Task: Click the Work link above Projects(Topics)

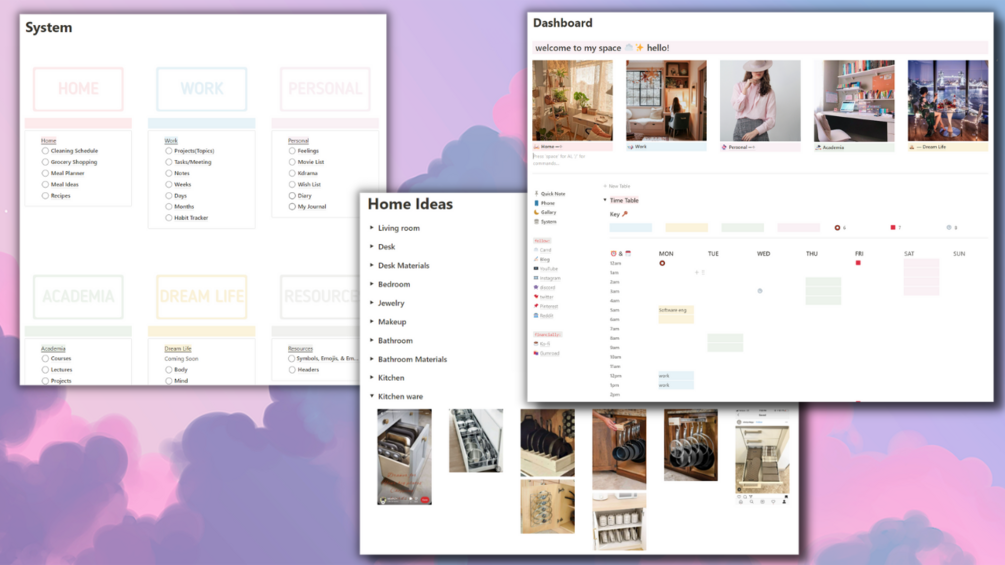Action: coord(171,140)
